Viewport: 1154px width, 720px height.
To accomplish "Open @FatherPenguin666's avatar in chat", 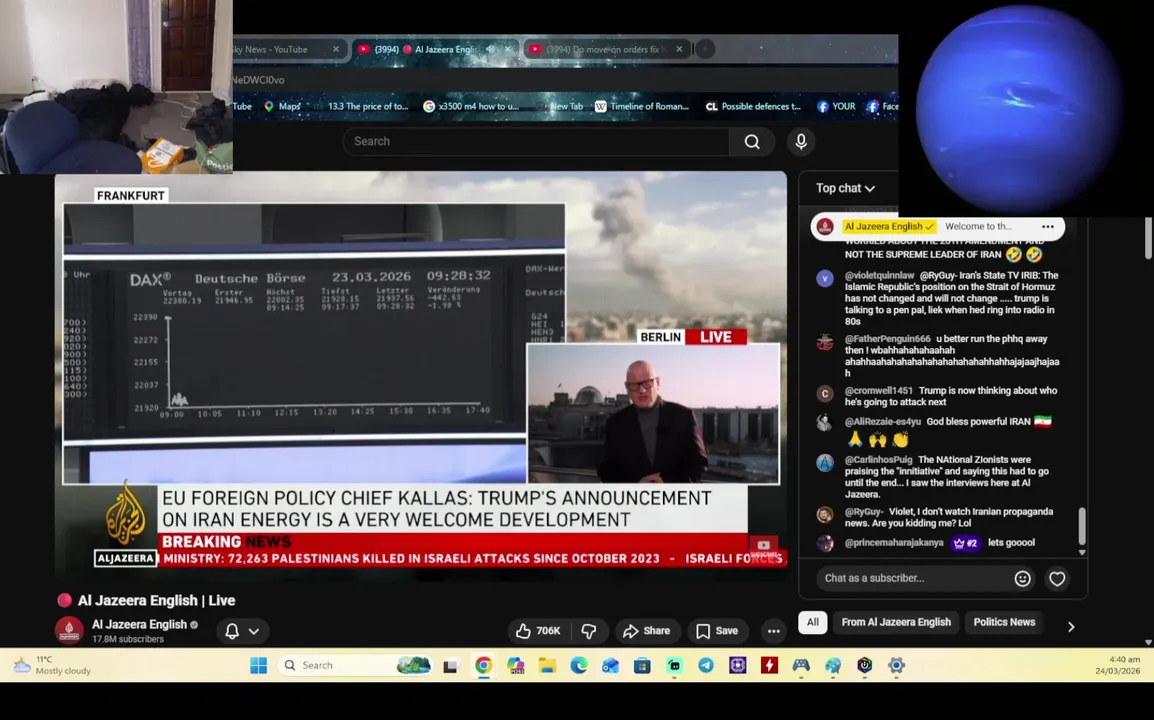I will coord(825,342).
